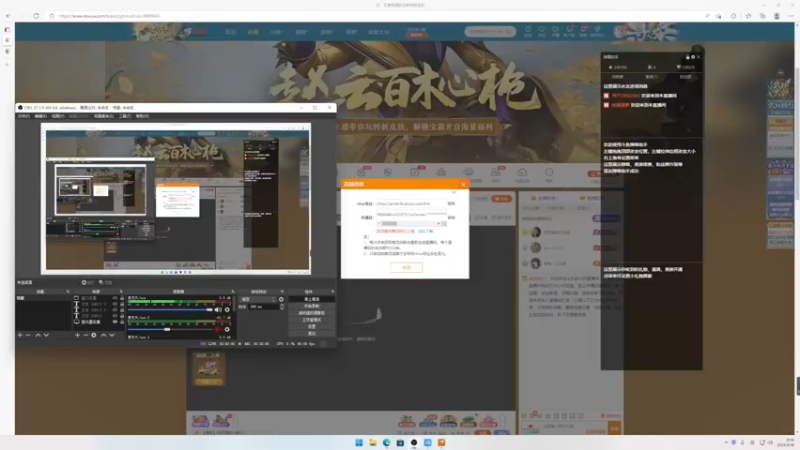This screenshot has height=450, width=800.
Task: Open source properties gear under Sources list
Action: tap(94, 335)
